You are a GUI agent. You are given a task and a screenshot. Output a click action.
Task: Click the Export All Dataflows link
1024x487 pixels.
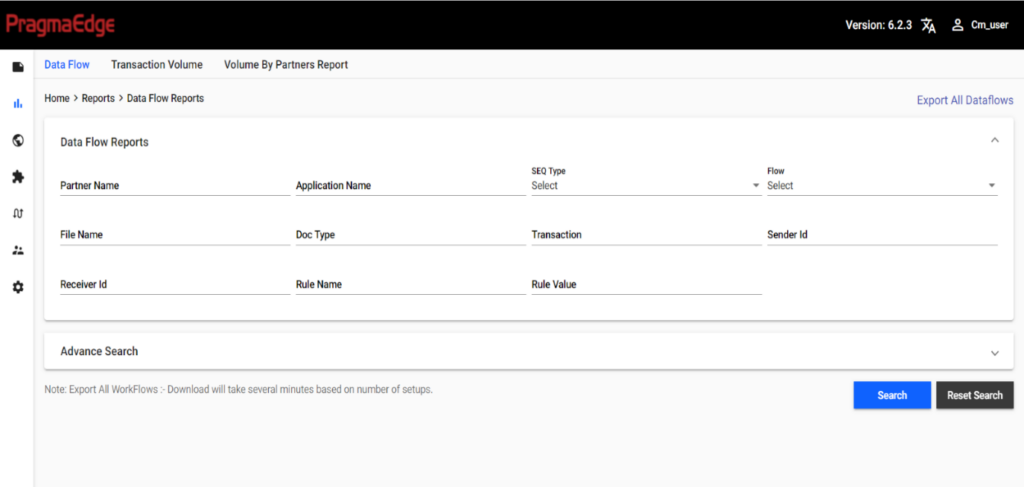pyautogui.click(x=965, y=101)
